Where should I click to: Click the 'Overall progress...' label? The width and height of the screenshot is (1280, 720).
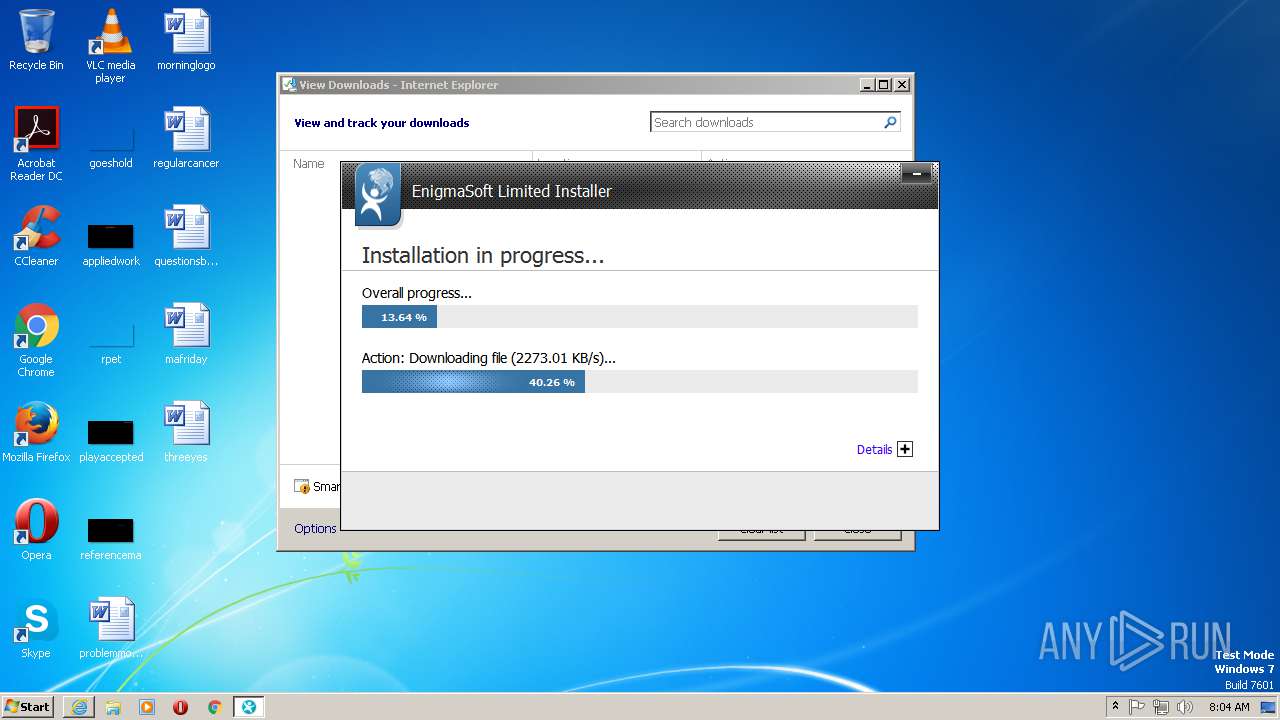(x=416, y=293)
